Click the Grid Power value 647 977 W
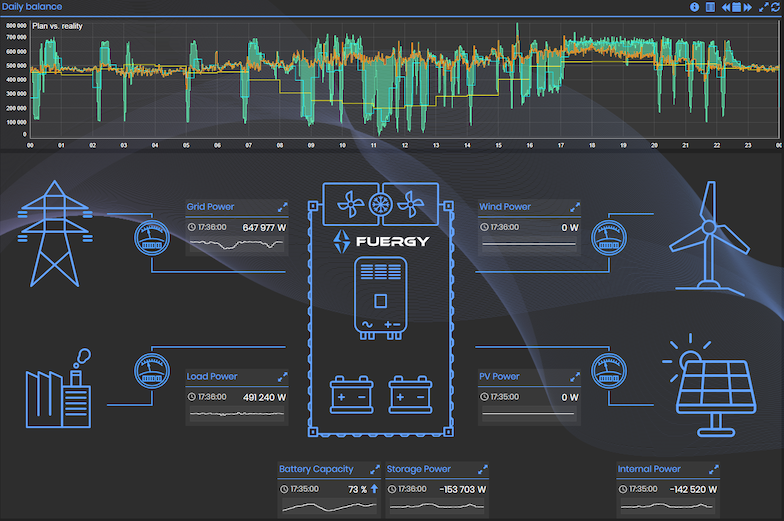784x521 pixels. [x=264, y=228]
